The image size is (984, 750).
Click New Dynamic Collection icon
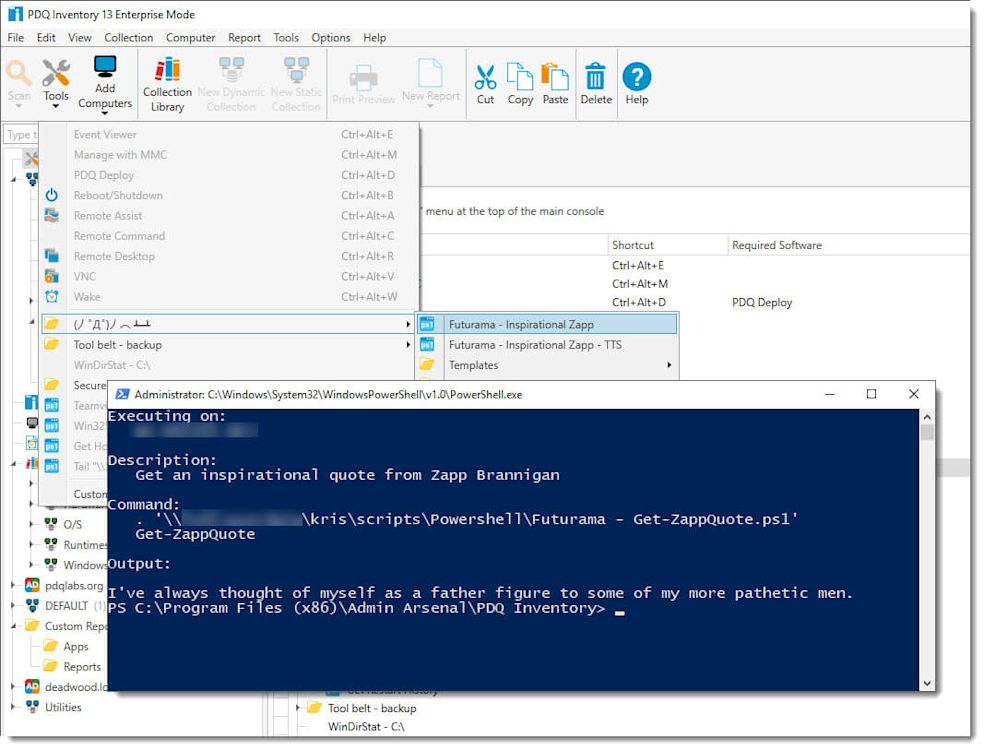231,68
